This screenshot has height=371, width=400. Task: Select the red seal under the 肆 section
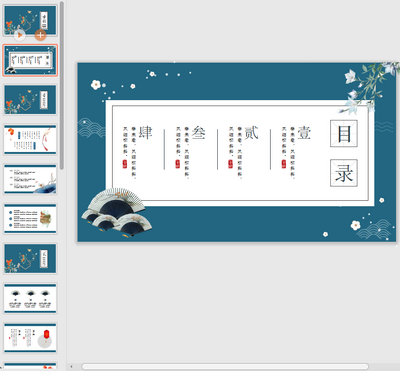pos(125,164)
